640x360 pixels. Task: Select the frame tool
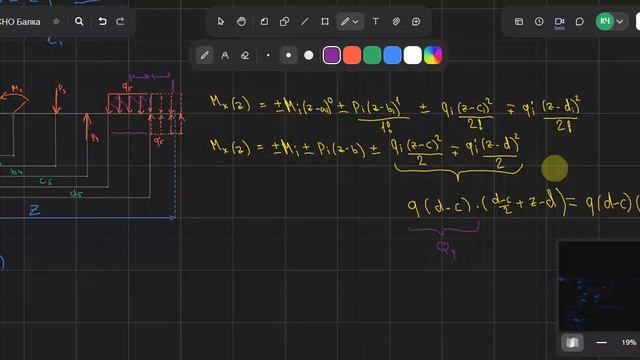(x=325, y=21)
